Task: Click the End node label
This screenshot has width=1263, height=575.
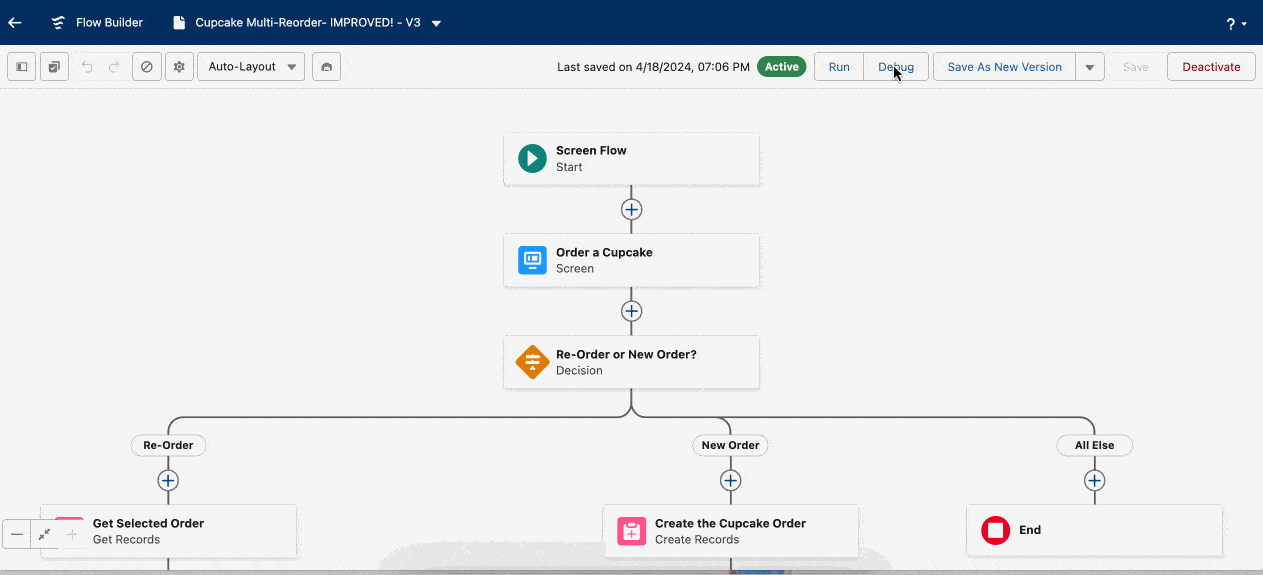Action: (x=1030, y=530)
